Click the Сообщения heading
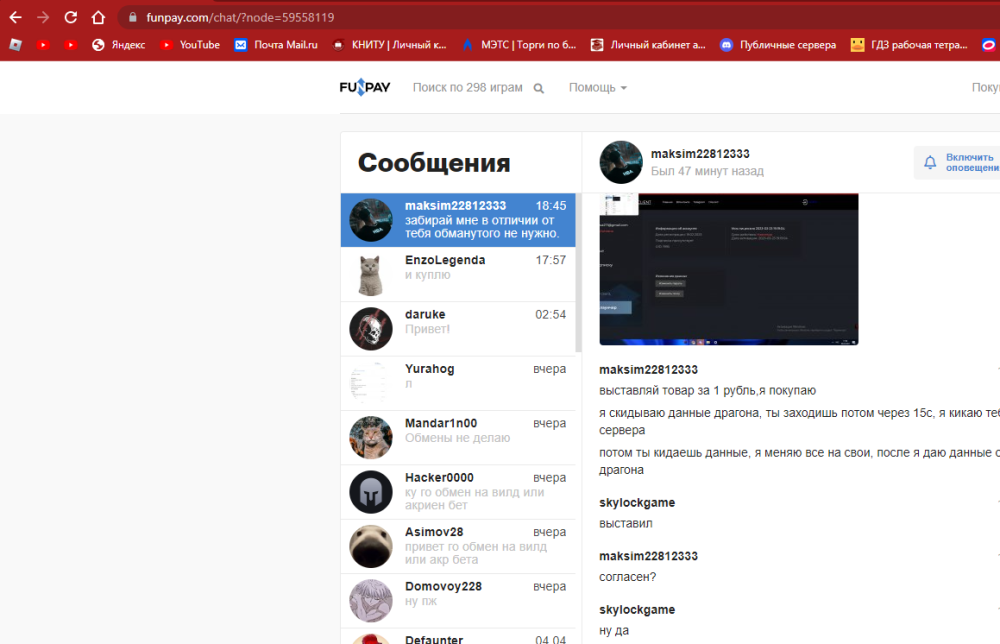The width and height of the screenshot is (1000, 644). 434,163
